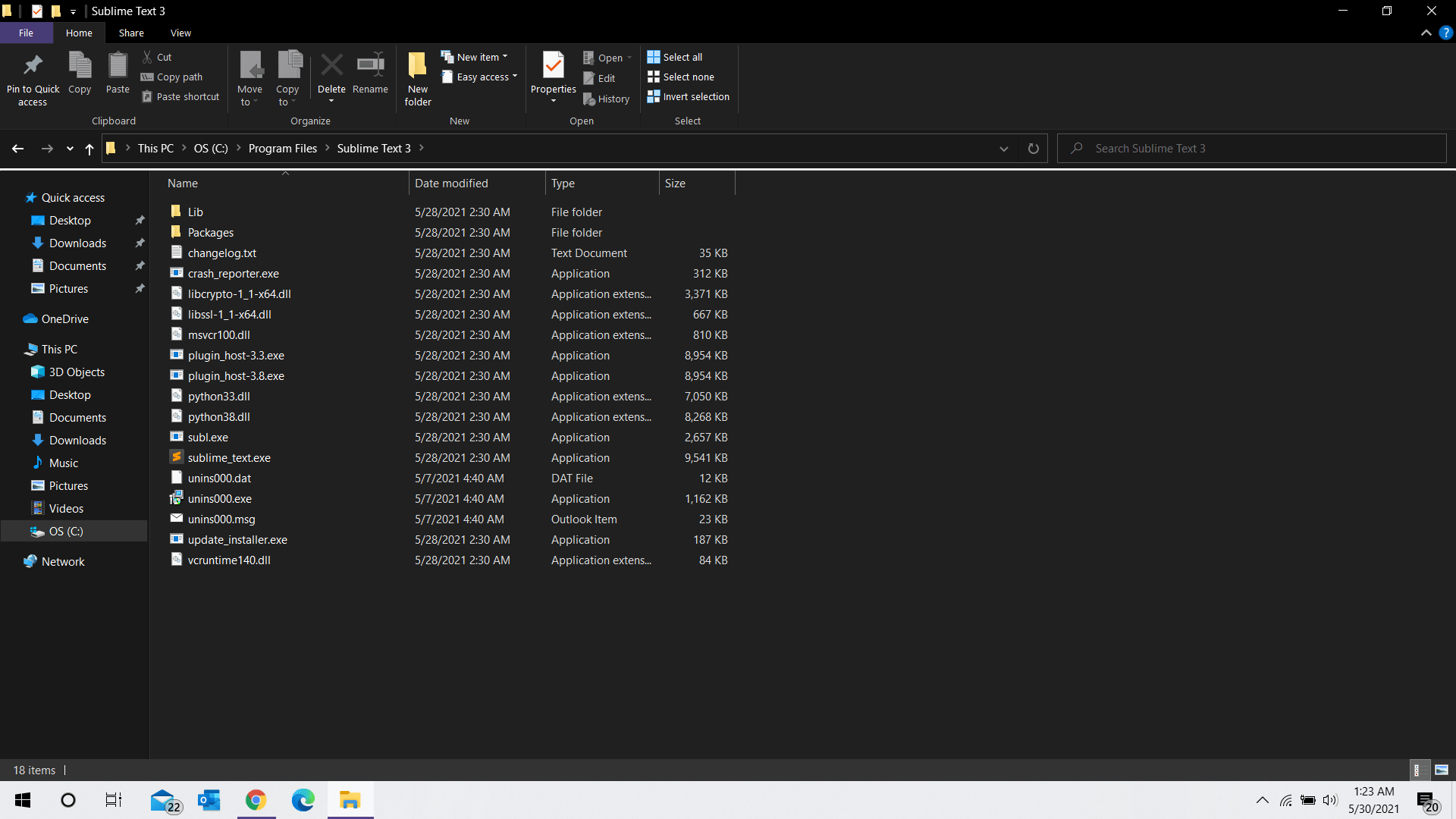Open the Share ribbon tab
The width and height of the screenshot is (1456, 819).
(131, 33)
